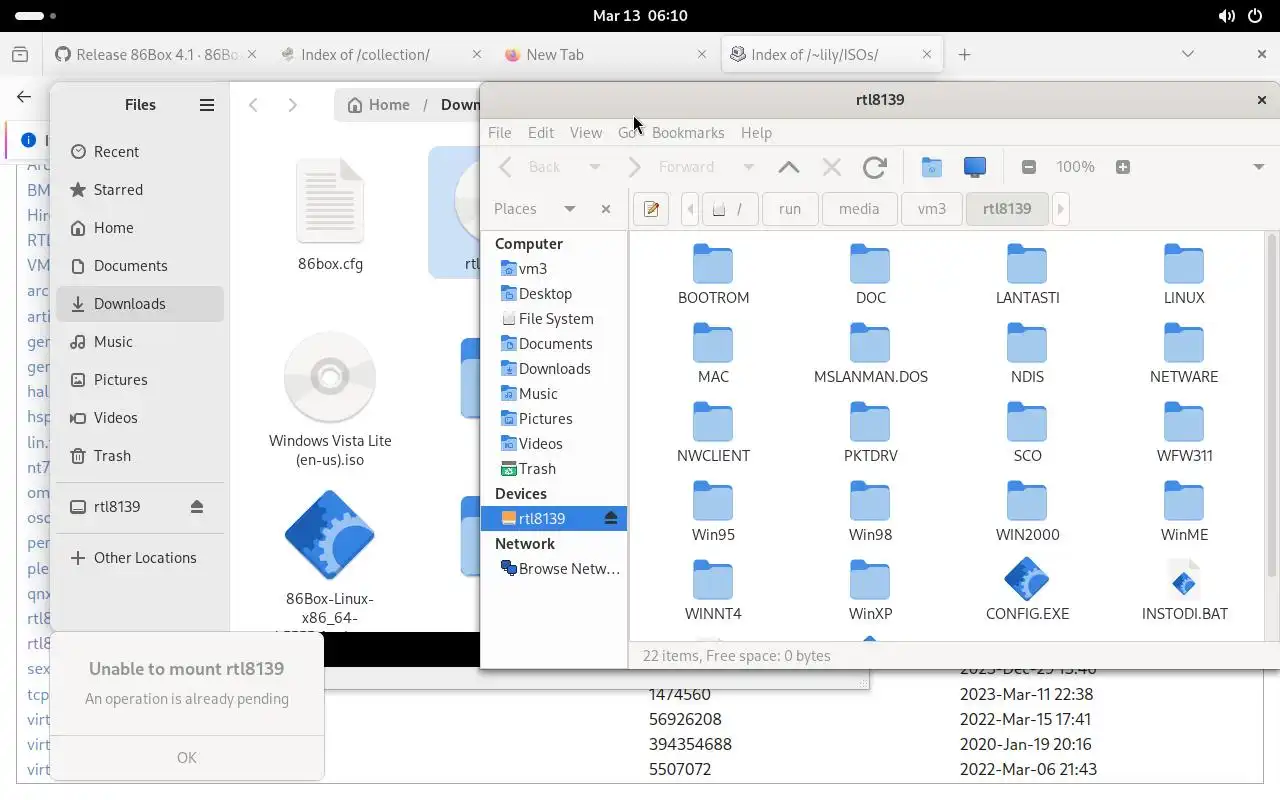Open the Help menu
The width and height of the screenshot is (1280, 800).
pos(756,133)
